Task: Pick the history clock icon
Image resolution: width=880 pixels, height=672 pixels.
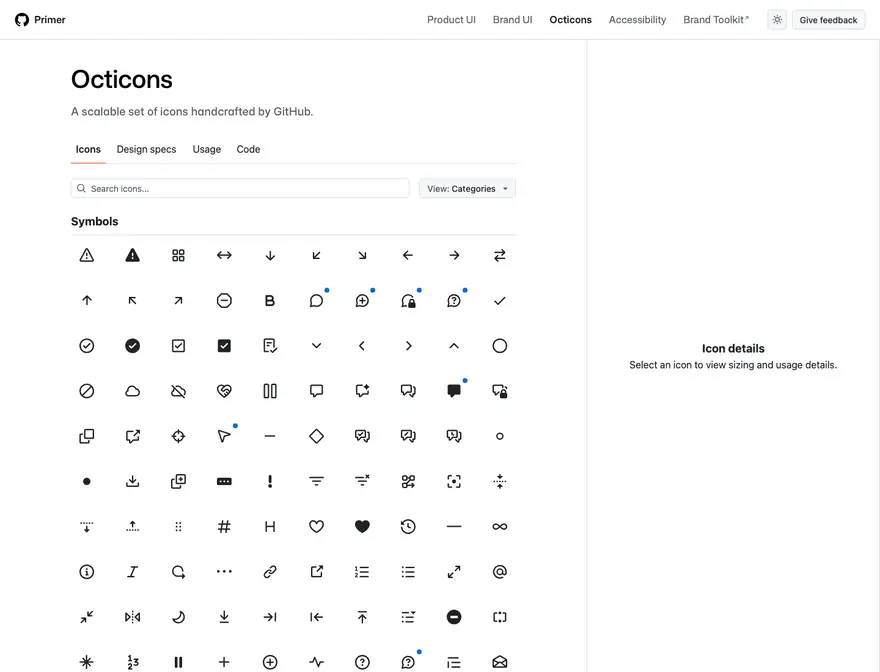Action: coord(408,527)
